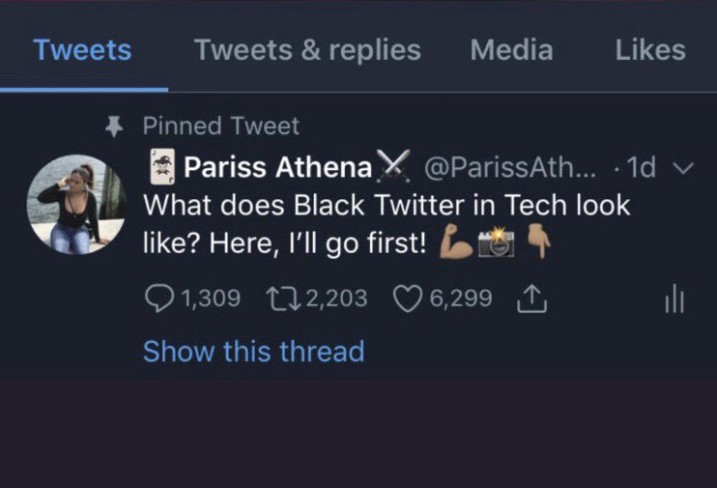Expand the tweet options chevron menu
The image size is (717, 488).
click(682, 168)
